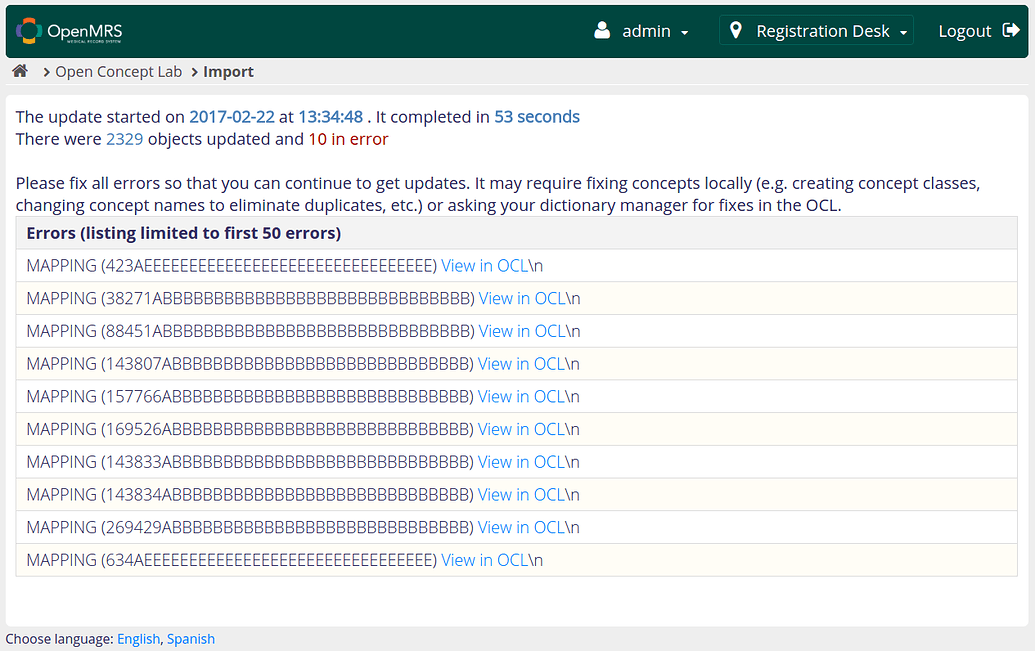This screenshot has height=651, width=1035.
Task: Click the start time 13:34:48
Action: point(331,117)
